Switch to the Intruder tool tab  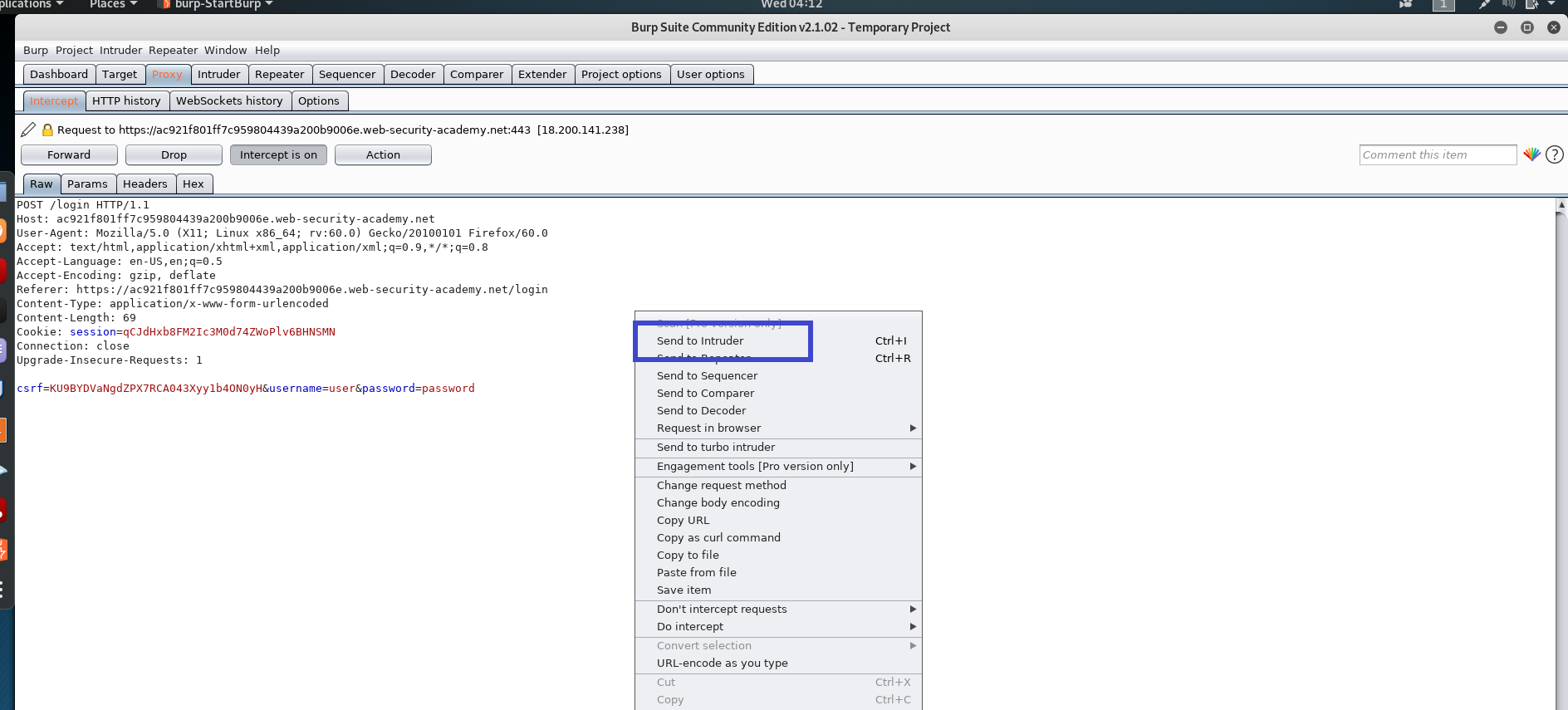coord(219,75)
